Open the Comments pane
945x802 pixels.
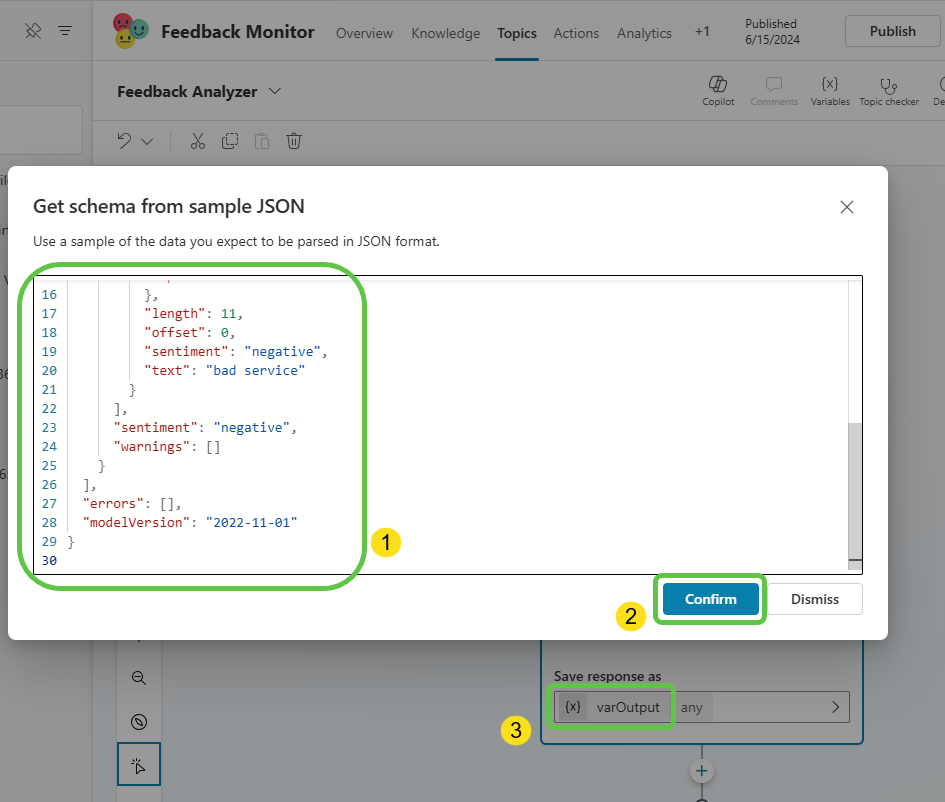[773, 85]
